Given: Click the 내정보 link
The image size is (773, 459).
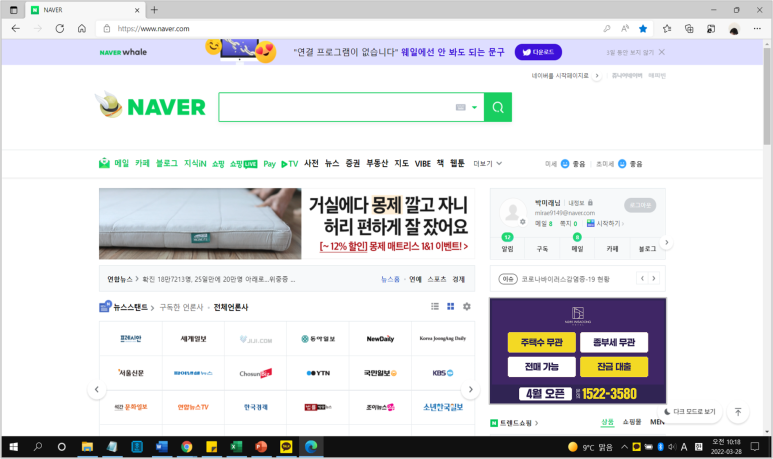Looking at the screenshot, I should pyautogui.click(x=576, y=203).
